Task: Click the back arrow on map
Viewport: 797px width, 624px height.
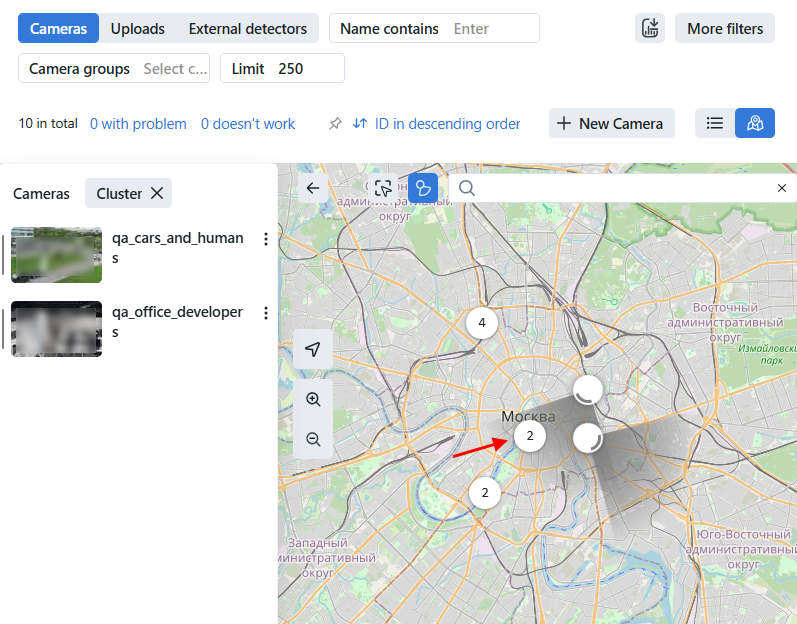Action: (313, 188)
